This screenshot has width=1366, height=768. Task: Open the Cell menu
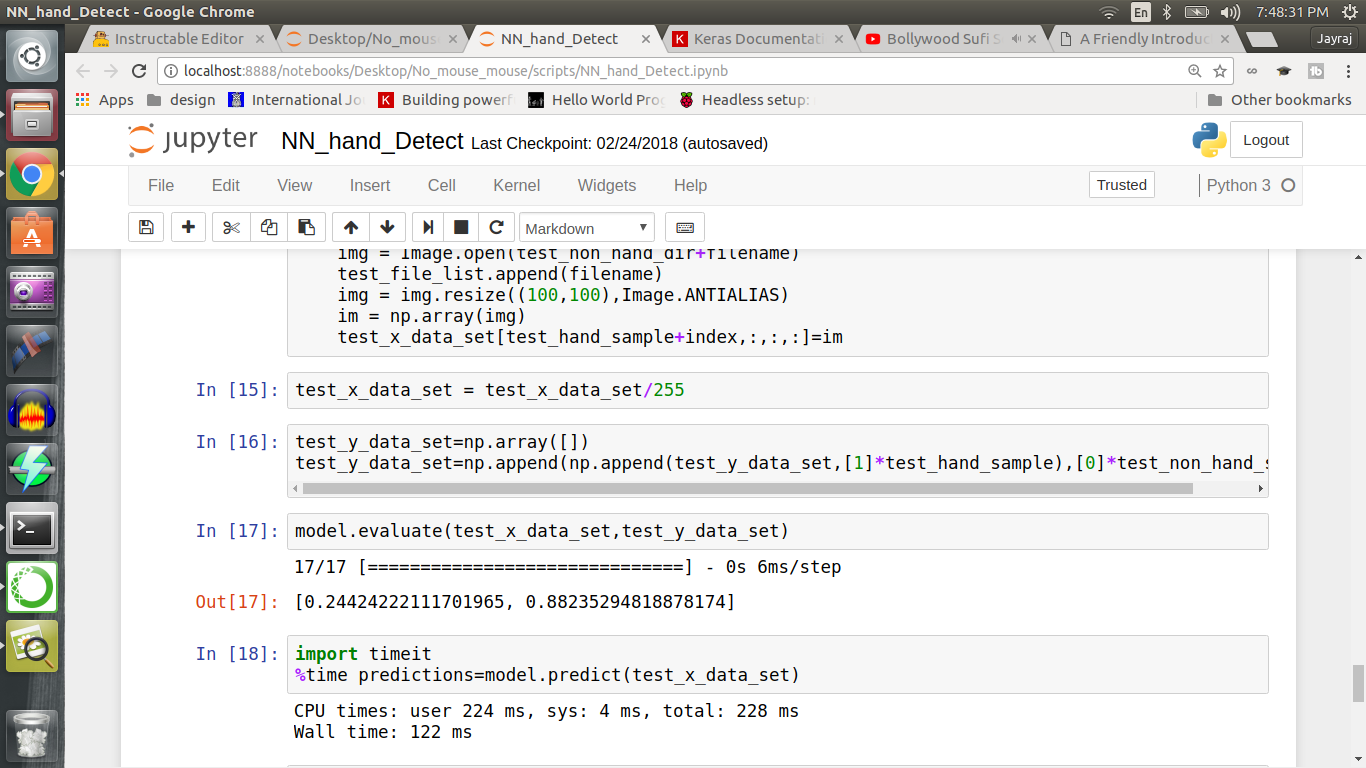442,185
